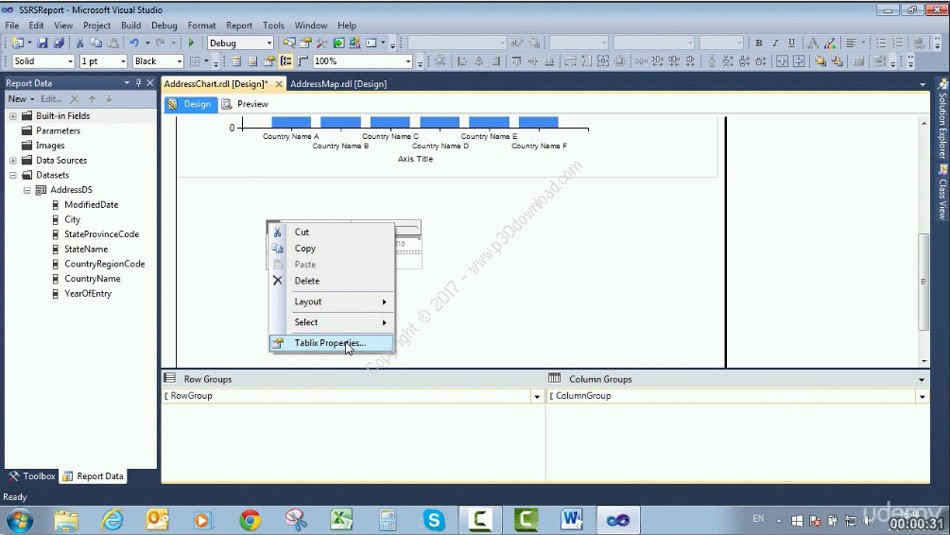
Task: Open the Class View side tab
Action: click(x=942, y=193)
